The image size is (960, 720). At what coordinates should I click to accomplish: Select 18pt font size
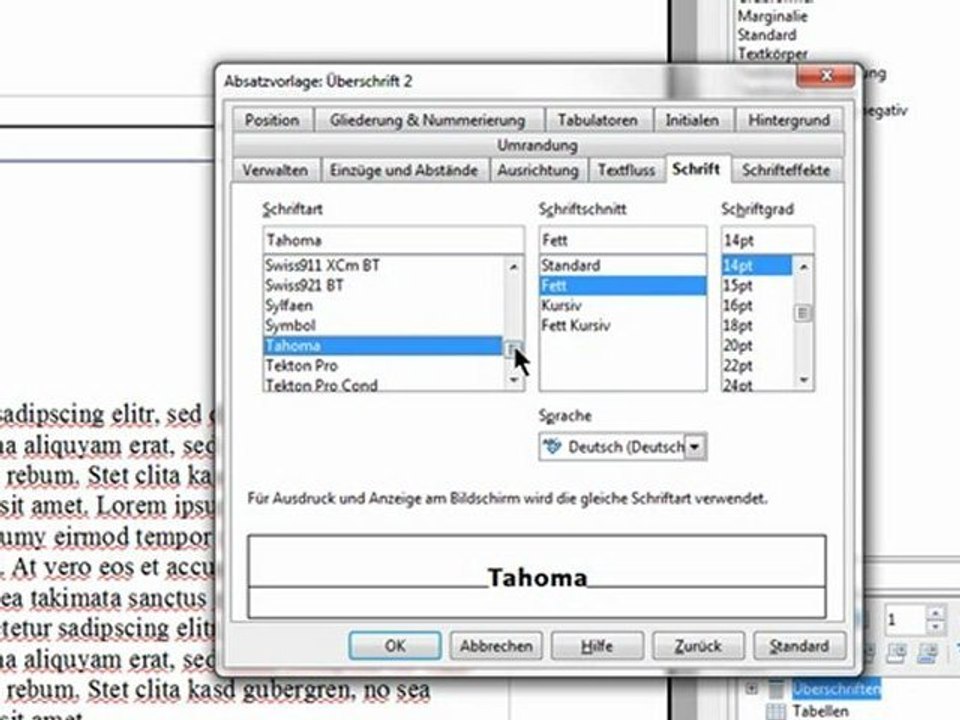click(757, 326)
